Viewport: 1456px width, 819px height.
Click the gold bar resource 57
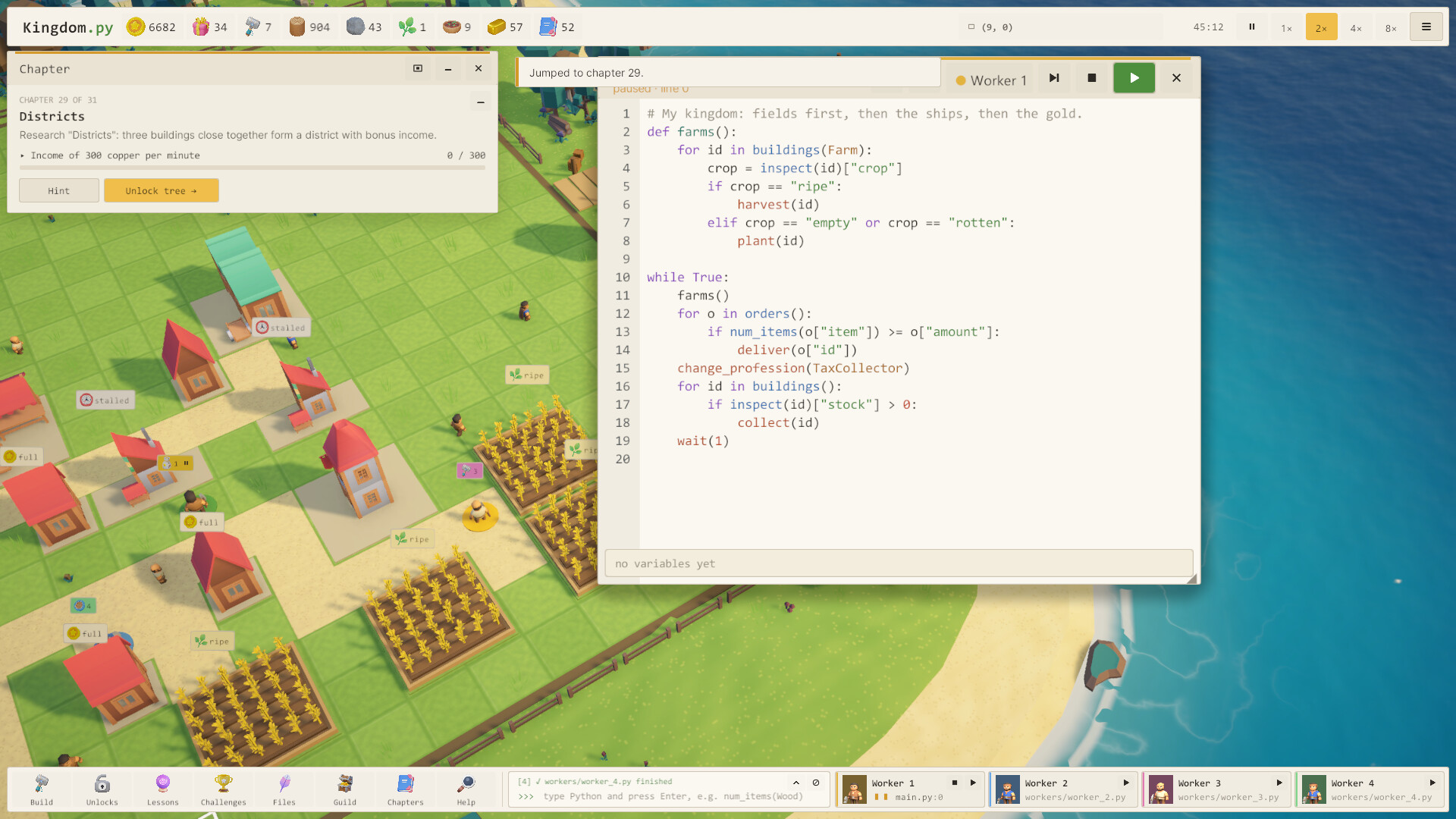[x=505, y=27]
